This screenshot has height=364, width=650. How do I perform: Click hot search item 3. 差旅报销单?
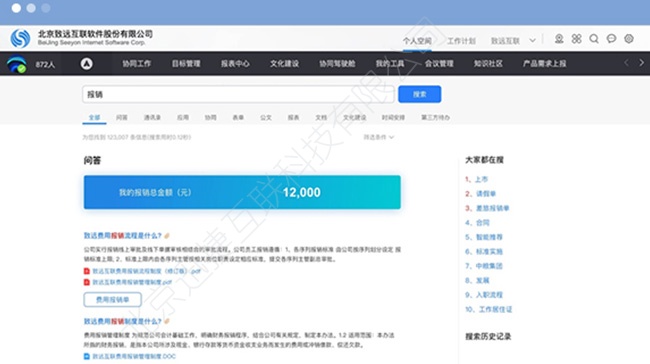pos(487,208)
